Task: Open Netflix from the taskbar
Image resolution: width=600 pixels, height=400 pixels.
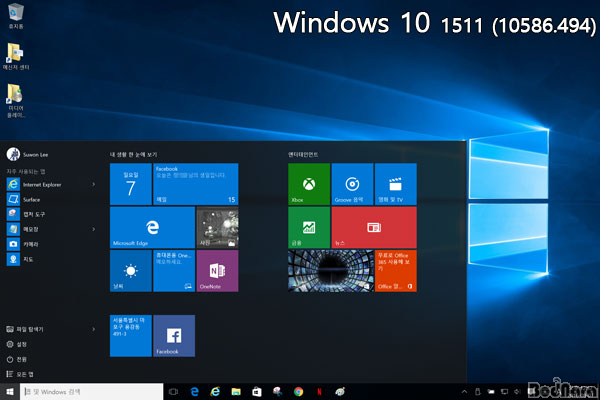Action: [x=319, y=392]
